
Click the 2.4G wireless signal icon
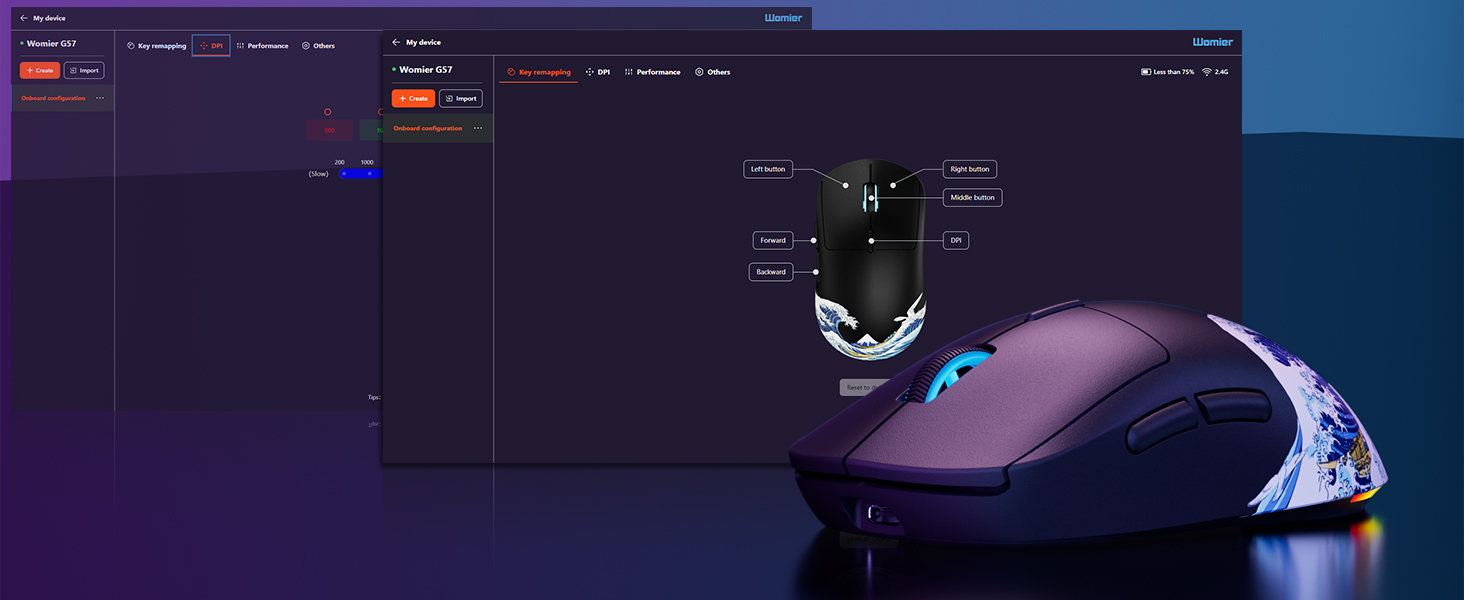pyautogui.click(x=1207, y=72)
